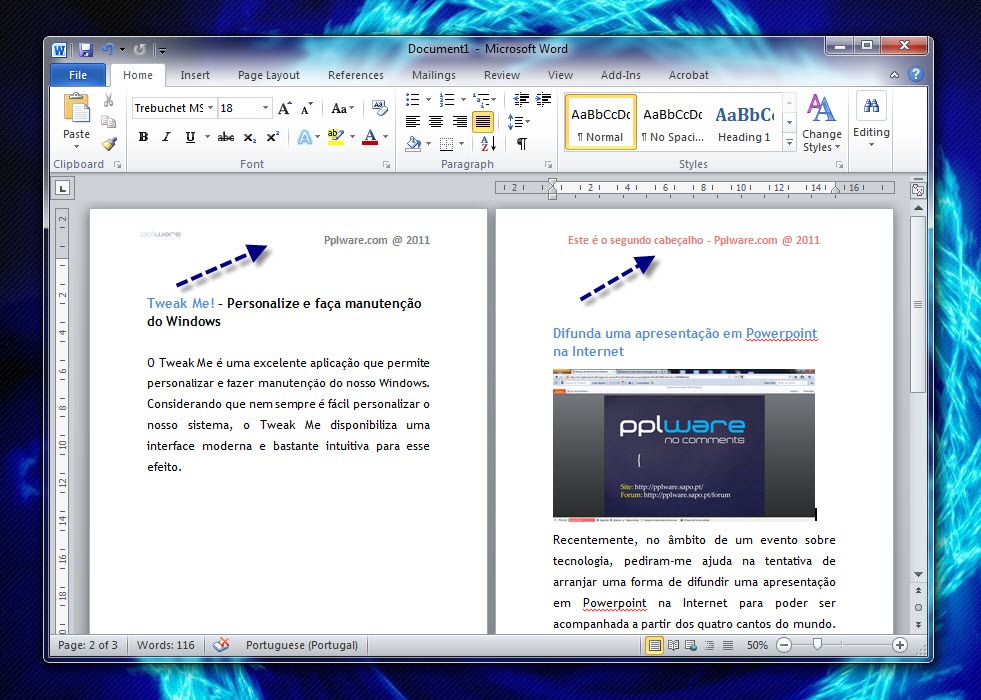Screen dimensions: 981x700
Task: Align text to the right
Action: coord(459,121)
